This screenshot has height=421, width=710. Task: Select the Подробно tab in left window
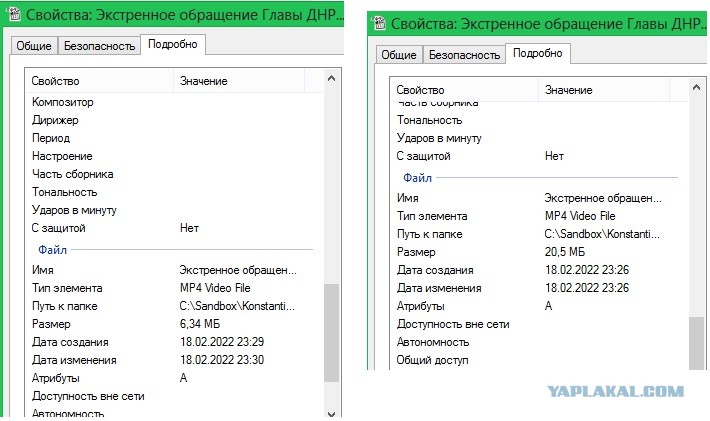pos(173,44)
